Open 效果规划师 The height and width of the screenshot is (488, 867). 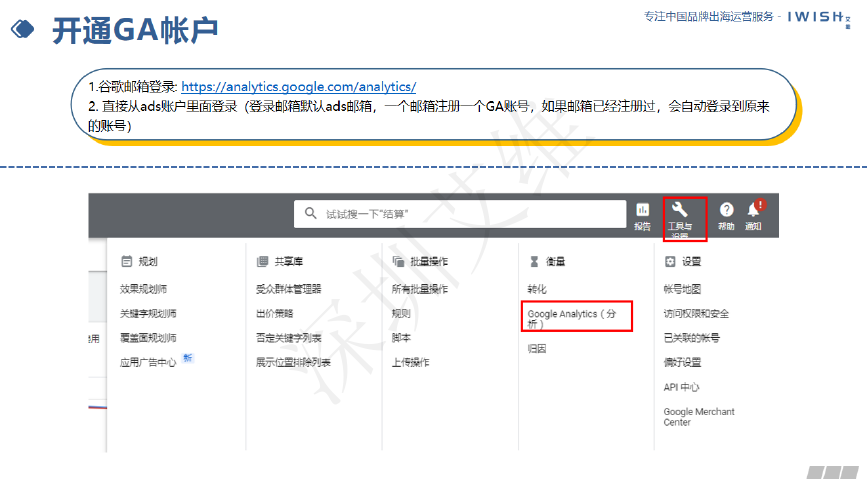click(143, 289)
